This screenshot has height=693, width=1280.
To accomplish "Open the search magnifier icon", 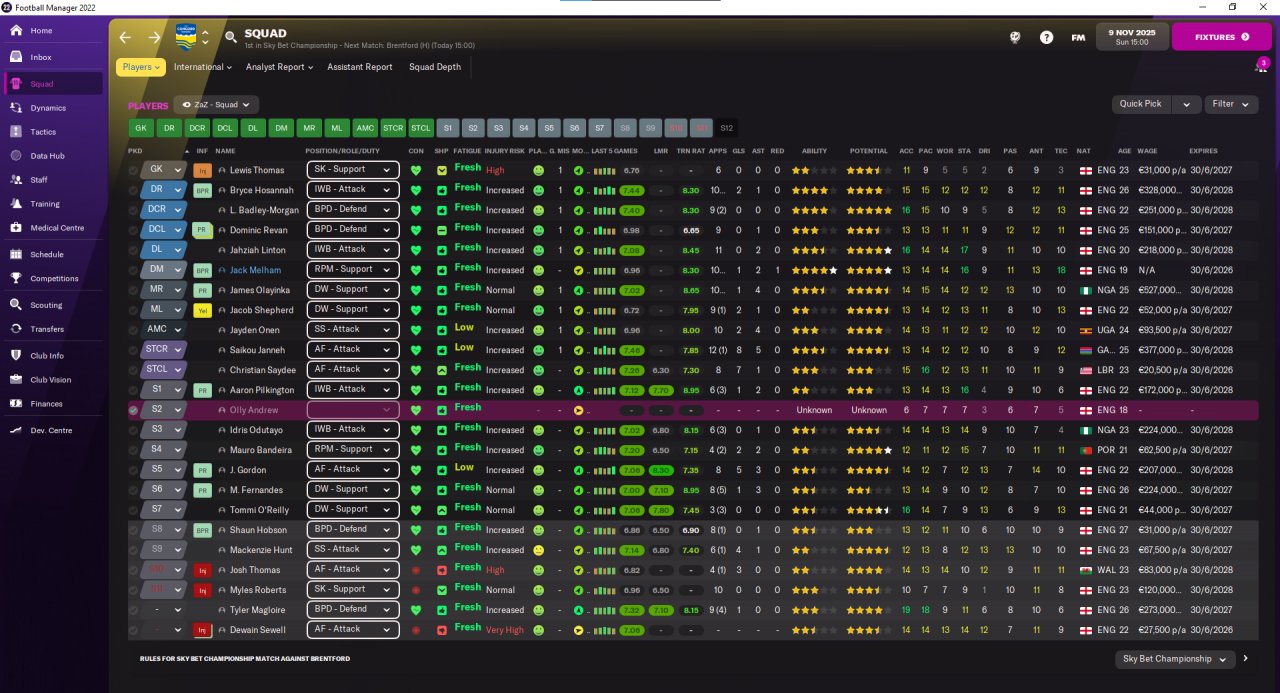I will click(x=231, y=38).
